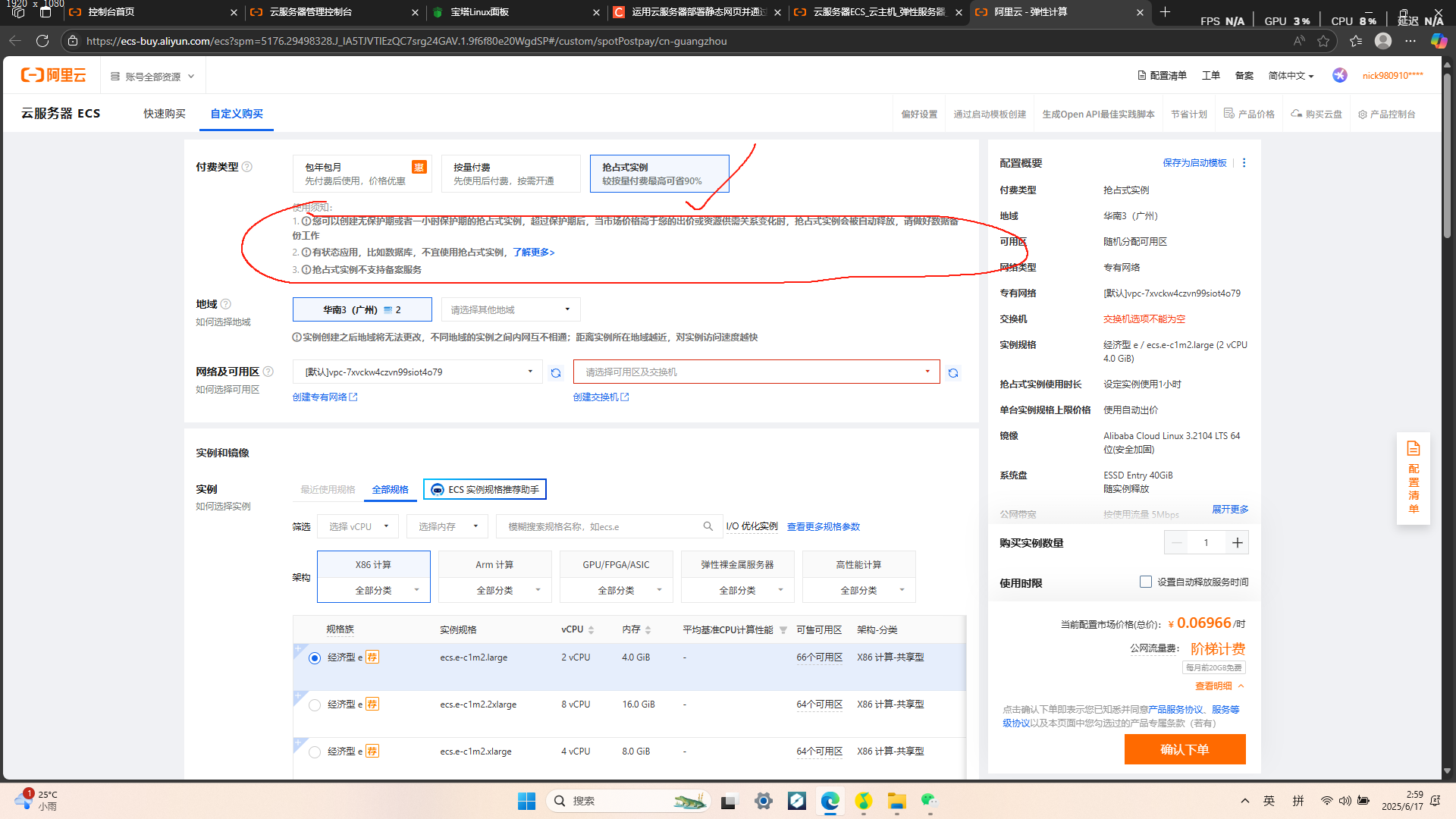
Task: Check 设置自动释放服务时间 checkbox
Action: 1146,582
